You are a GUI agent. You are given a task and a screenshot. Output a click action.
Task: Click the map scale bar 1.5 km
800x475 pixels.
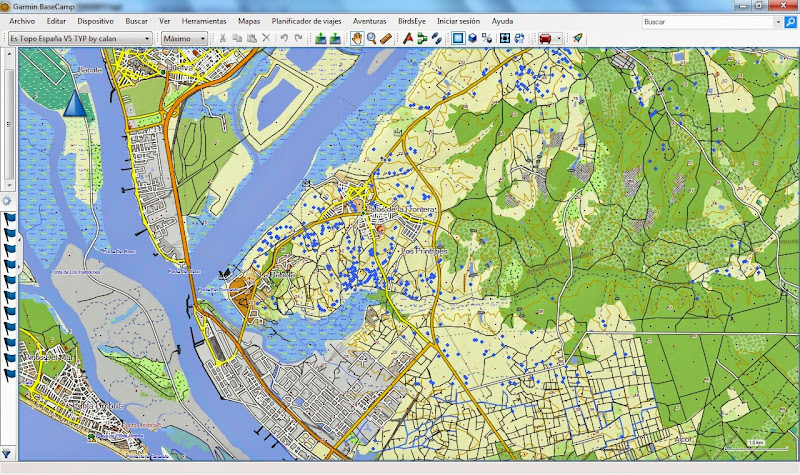[x=756, y=445]
